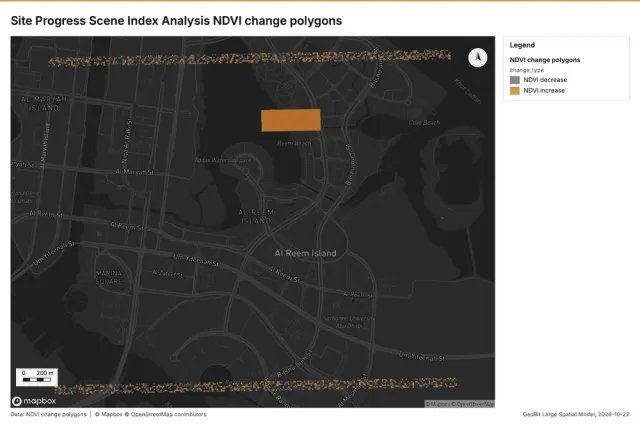Viewport: 640px width, 427px height.
Task: Click the 200 m scale bar
Action: pos(37,377)
